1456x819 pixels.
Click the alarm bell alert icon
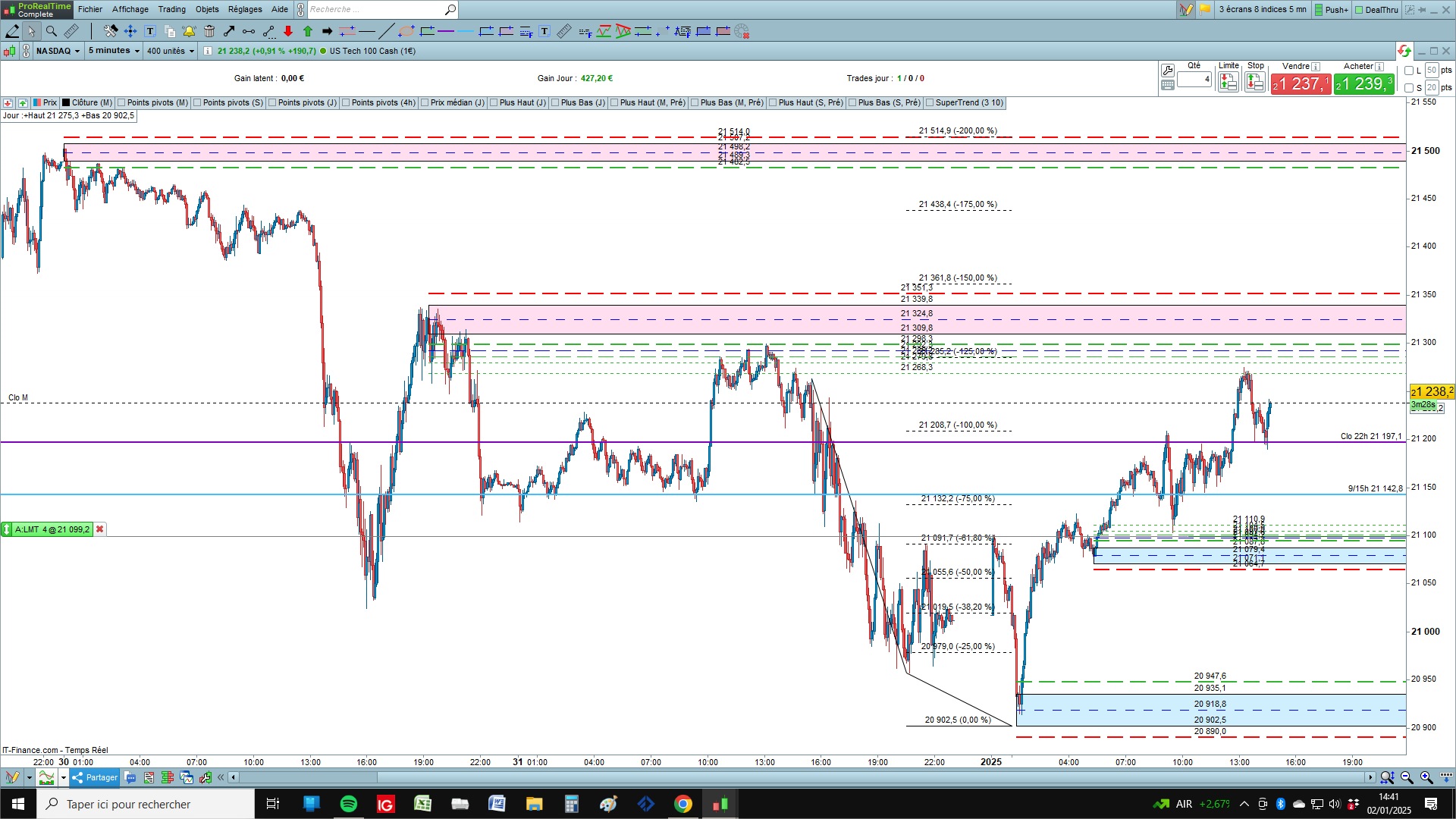pyautogui.click(x=189, y=31)
